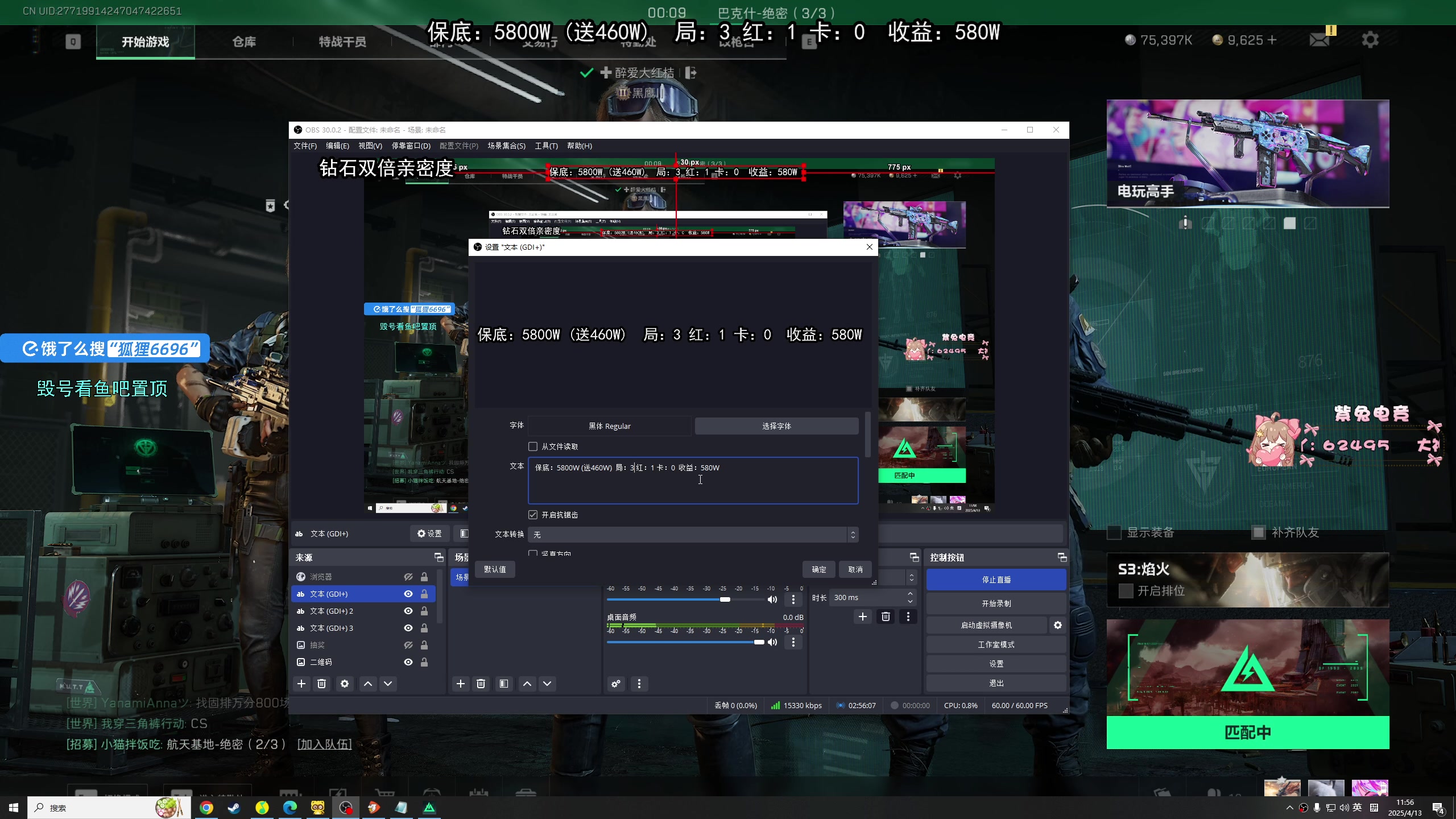Confirm the text settings with 确定
Screen dimensions: 1456x819
pyautogui.click(x=819, y=569)
